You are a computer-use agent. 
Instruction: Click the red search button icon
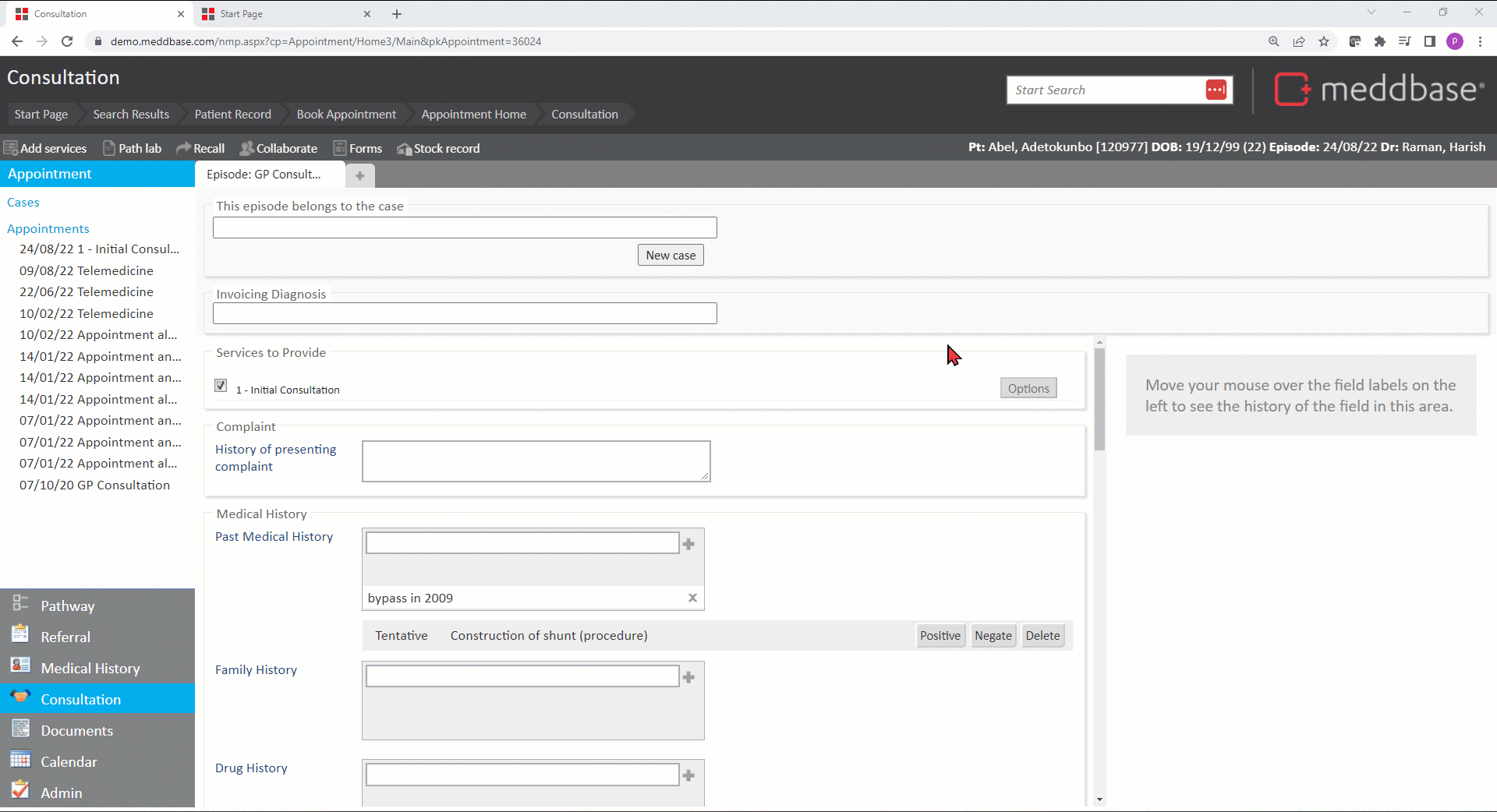coord(1216,90)
